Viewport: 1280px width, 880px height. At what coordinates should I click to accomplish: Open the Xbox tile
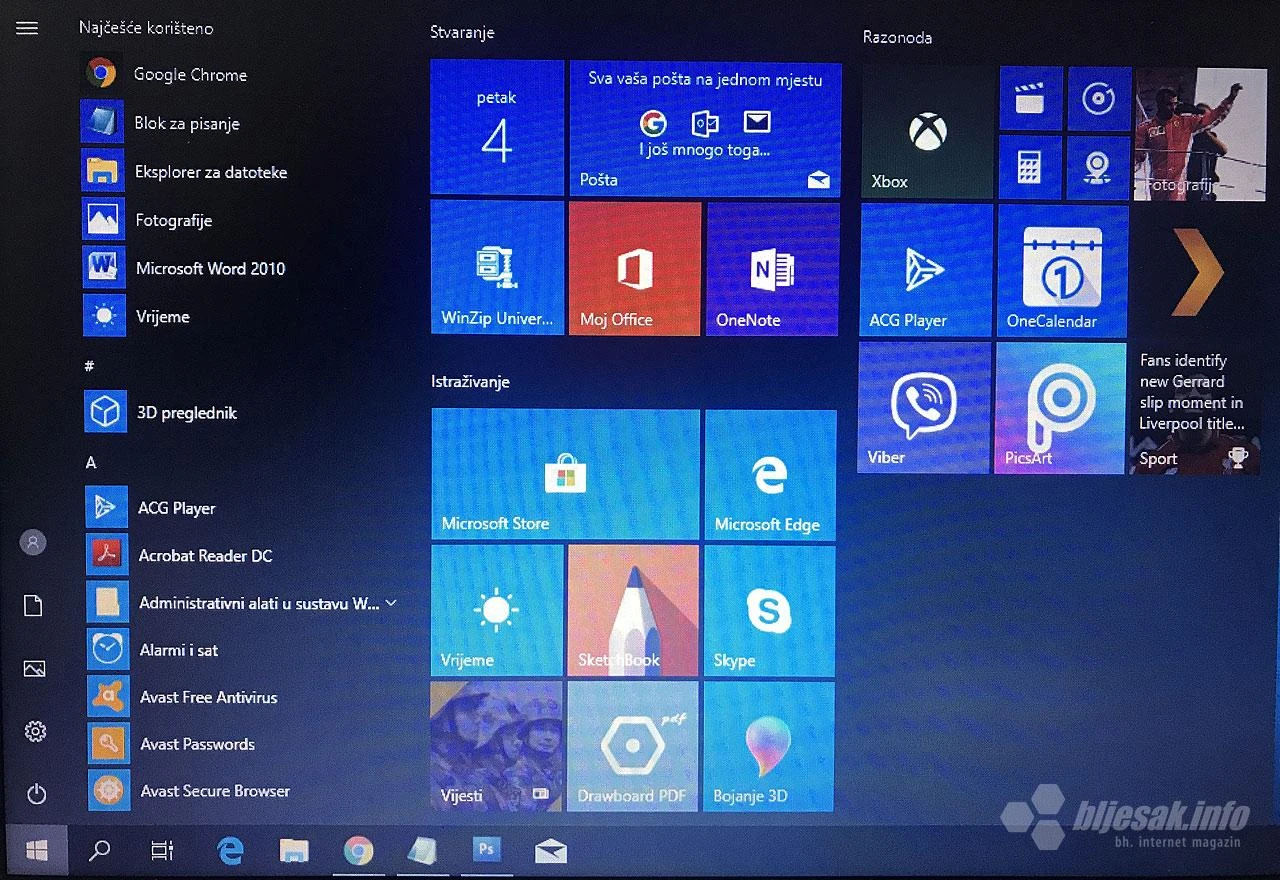point(927,132)
